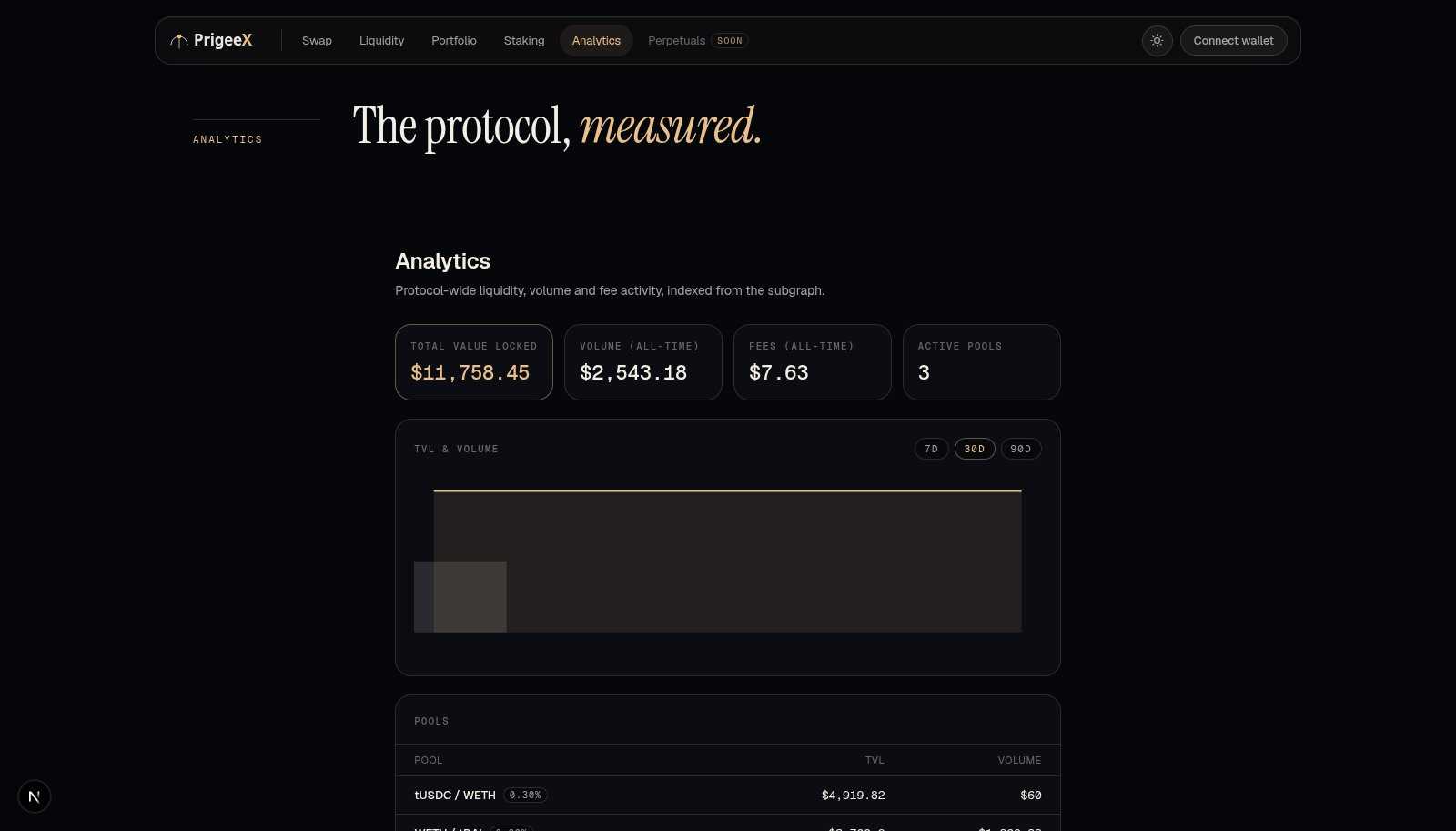Navigate to Staking
The image size is (1456, 831).
tap(524, 41)
